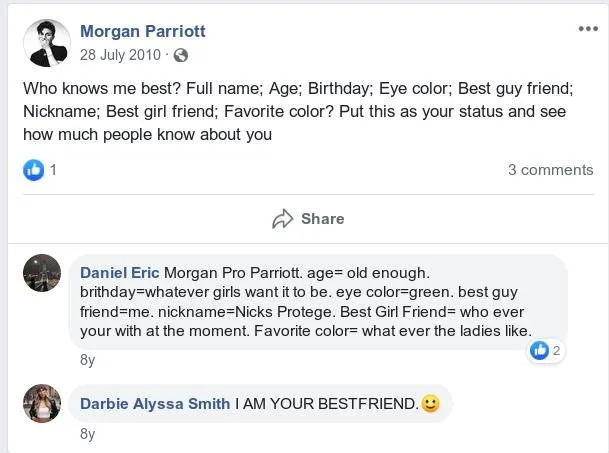Viewport: 609px width, 453px height.
Task: Show the reaction count beside the like icon
Action: (53, 170)
